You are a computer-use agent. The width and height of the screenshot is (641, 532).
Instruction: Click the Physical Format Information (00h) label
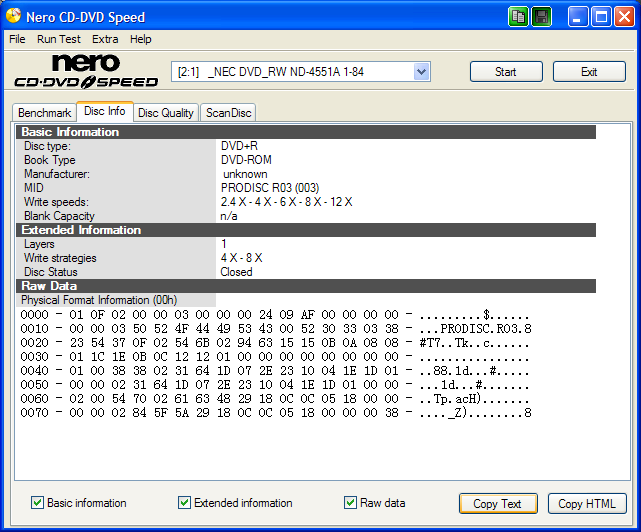pos(99,300)
